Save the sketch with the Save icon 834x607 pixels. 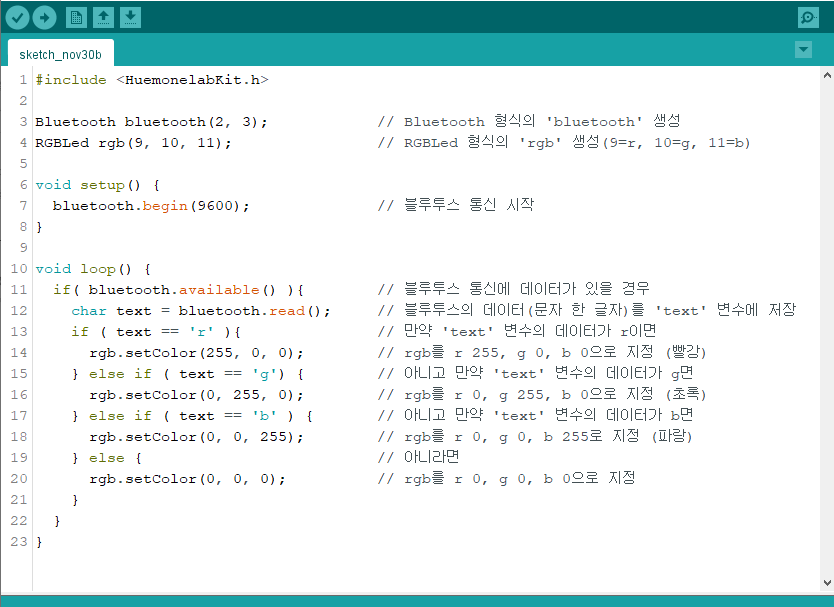click(x=130, y=18)
